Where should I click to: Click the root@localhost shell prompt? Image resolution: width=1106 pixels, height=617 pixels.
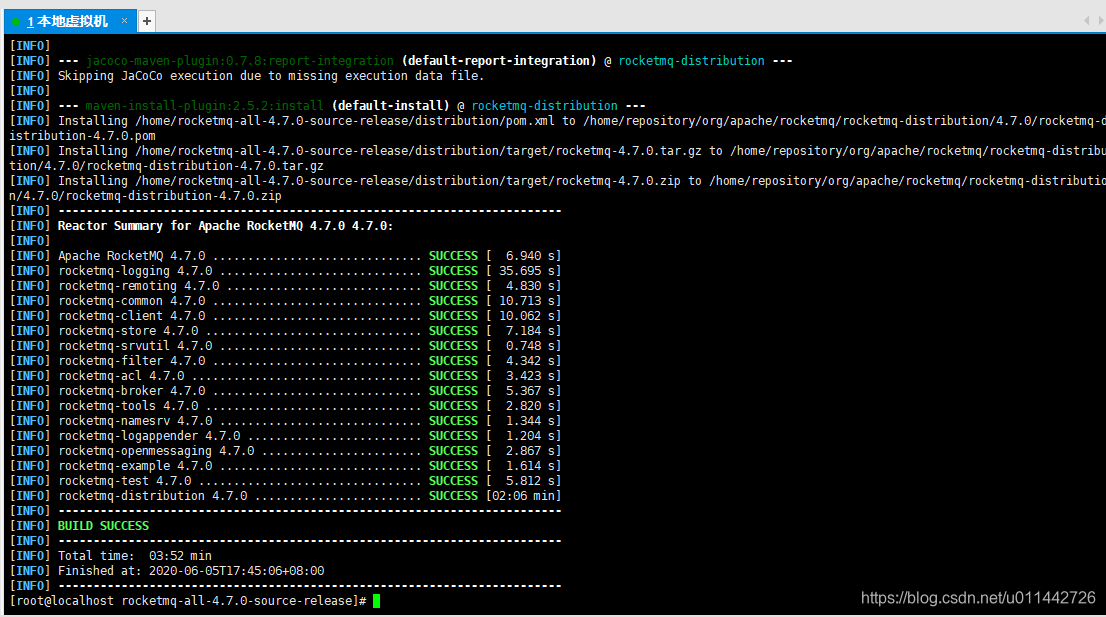188,601
